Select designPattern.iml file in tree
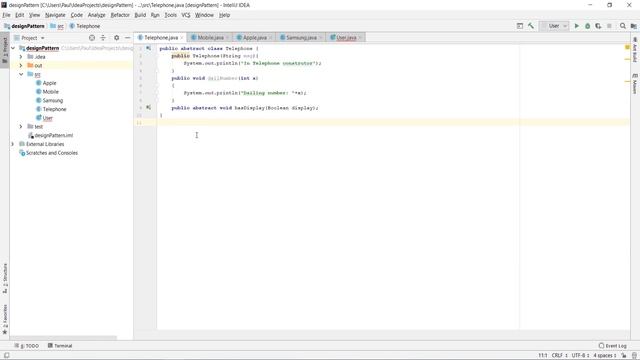The height and width of the screenshot is (360, 640). 53,135
